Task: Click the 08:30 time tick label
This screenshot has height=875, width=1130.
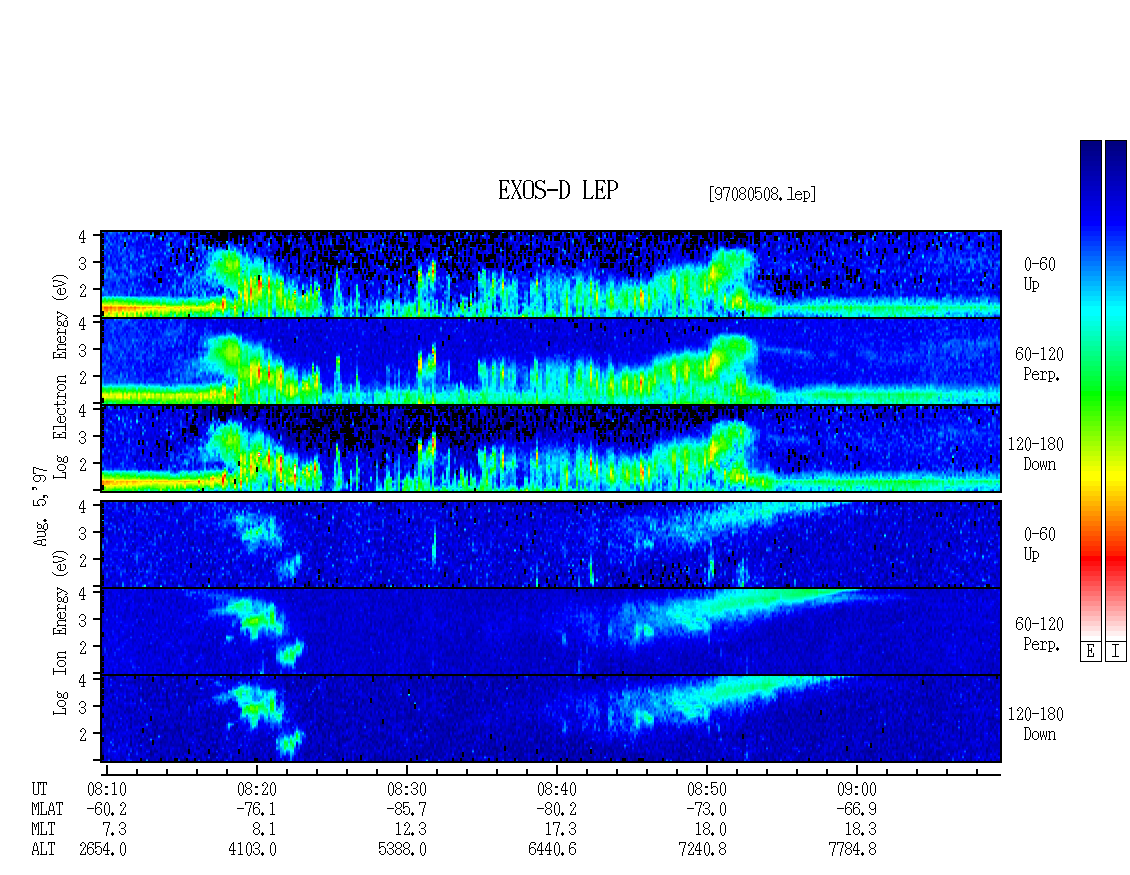Action: tap(406, 789)
